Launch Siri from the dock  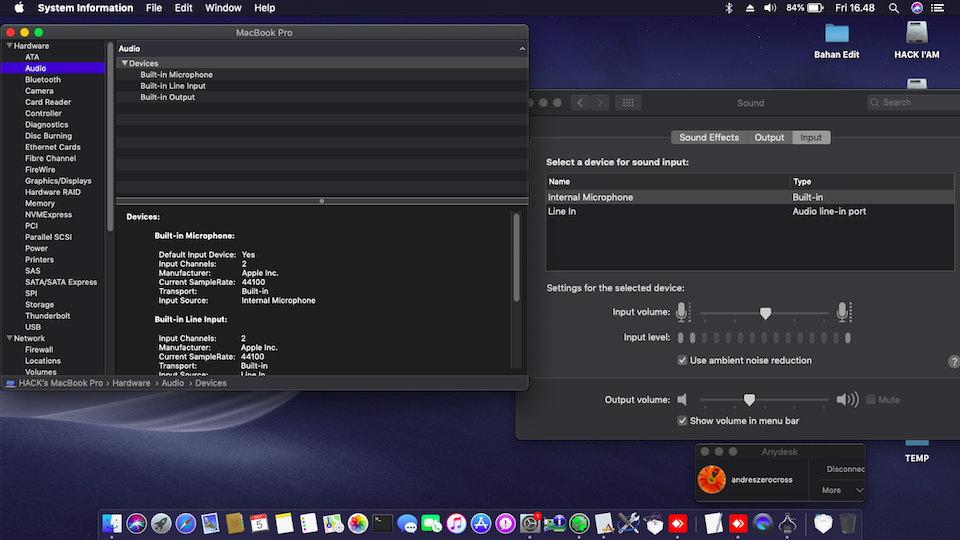tap(137, 523)
